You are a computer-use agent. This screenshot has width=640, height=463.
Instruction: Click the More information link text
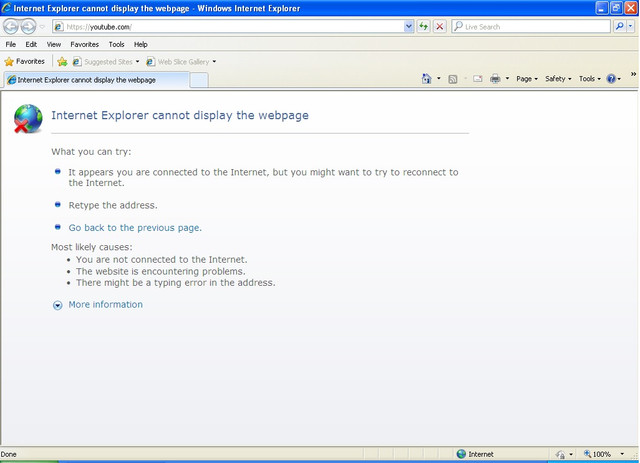pos(106,305)
